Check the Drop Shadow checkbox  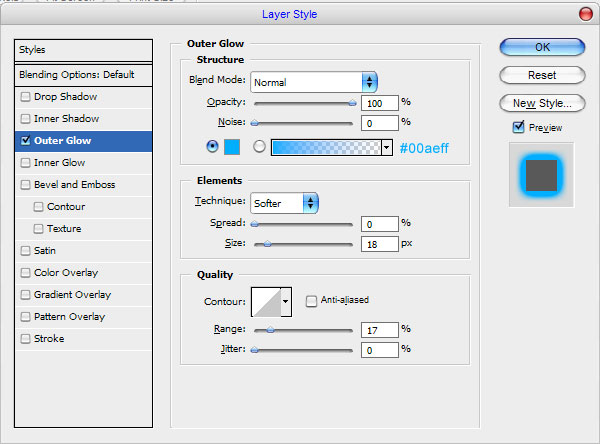point(25,97)
